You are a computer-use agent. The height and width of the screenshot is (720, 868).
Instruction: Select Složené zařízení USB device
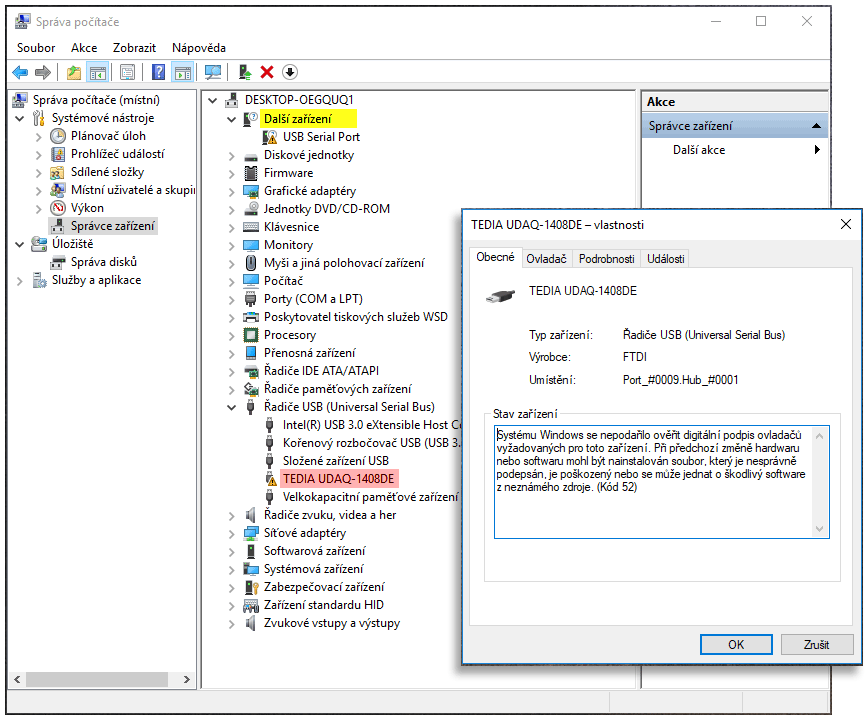pyautogui.click(x=335, y=461)
